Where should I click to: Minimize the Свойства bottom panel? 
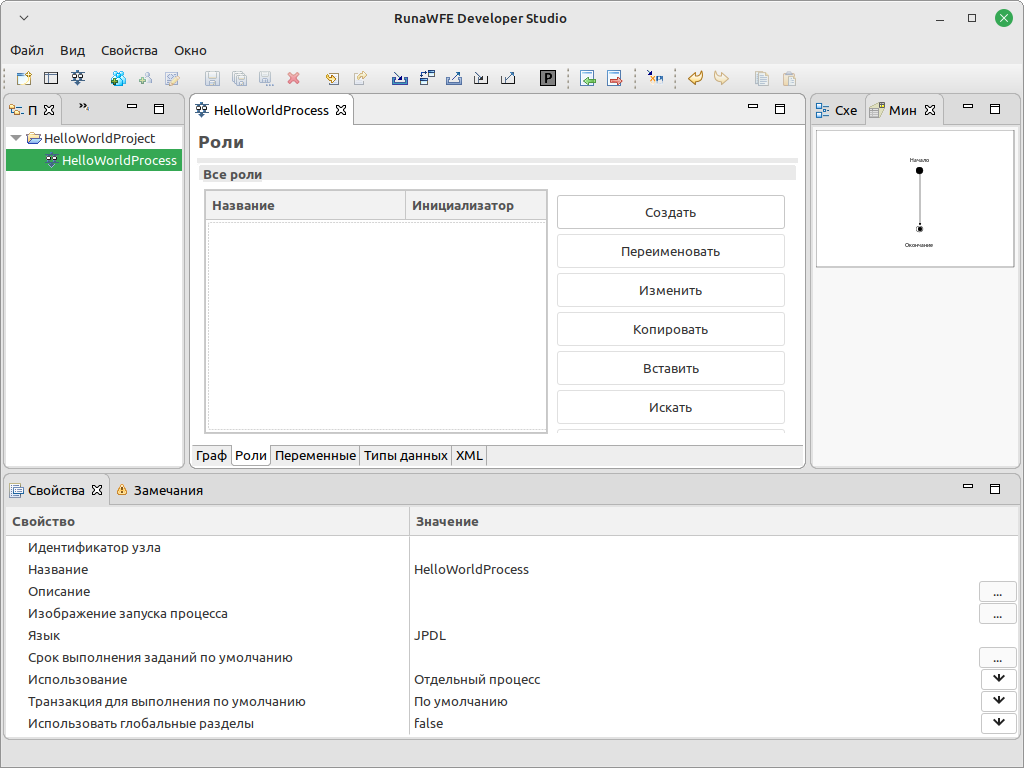(968, 487)
